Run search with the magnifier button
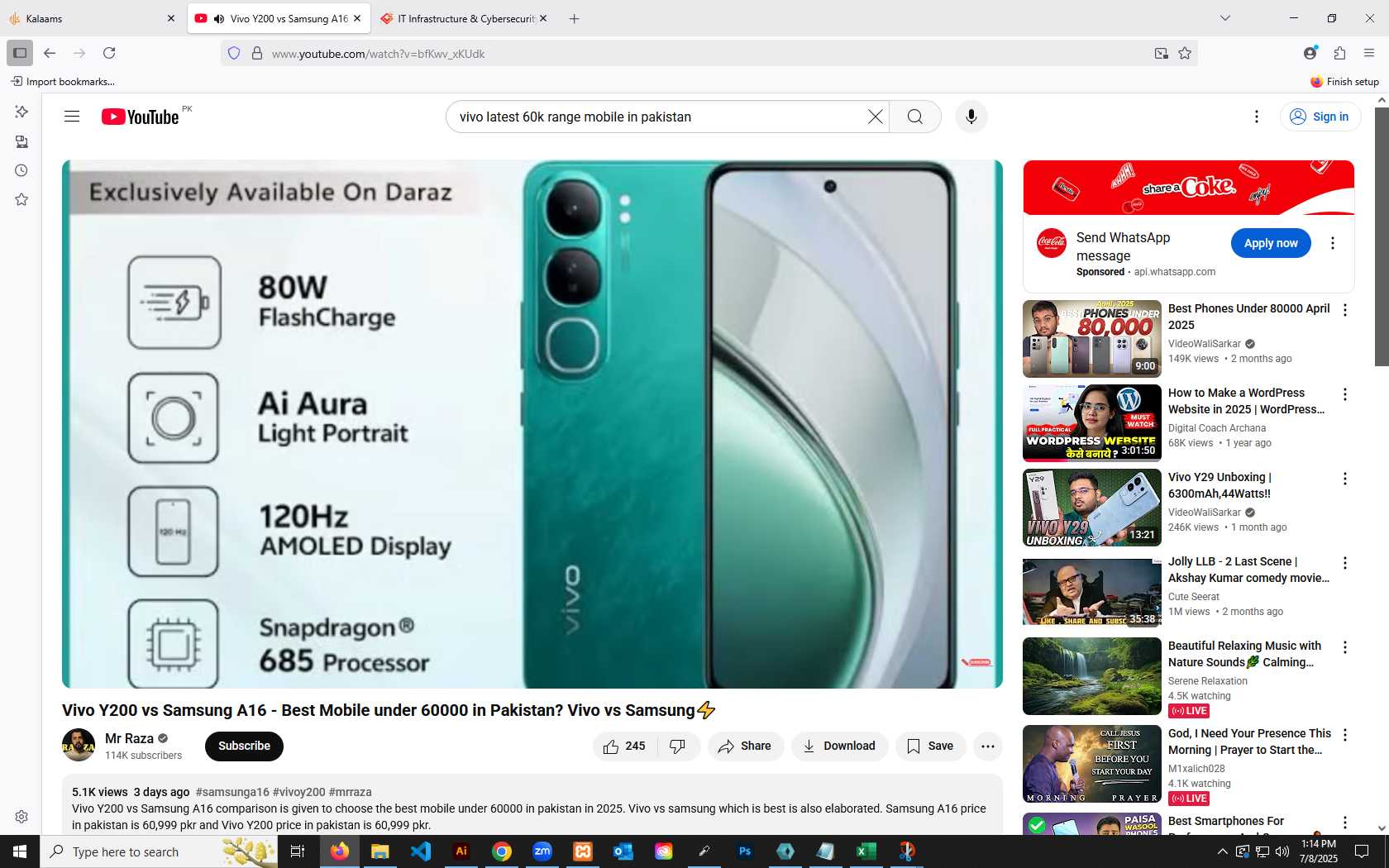This screenshot has height=868, width=1389. point(915,117)
